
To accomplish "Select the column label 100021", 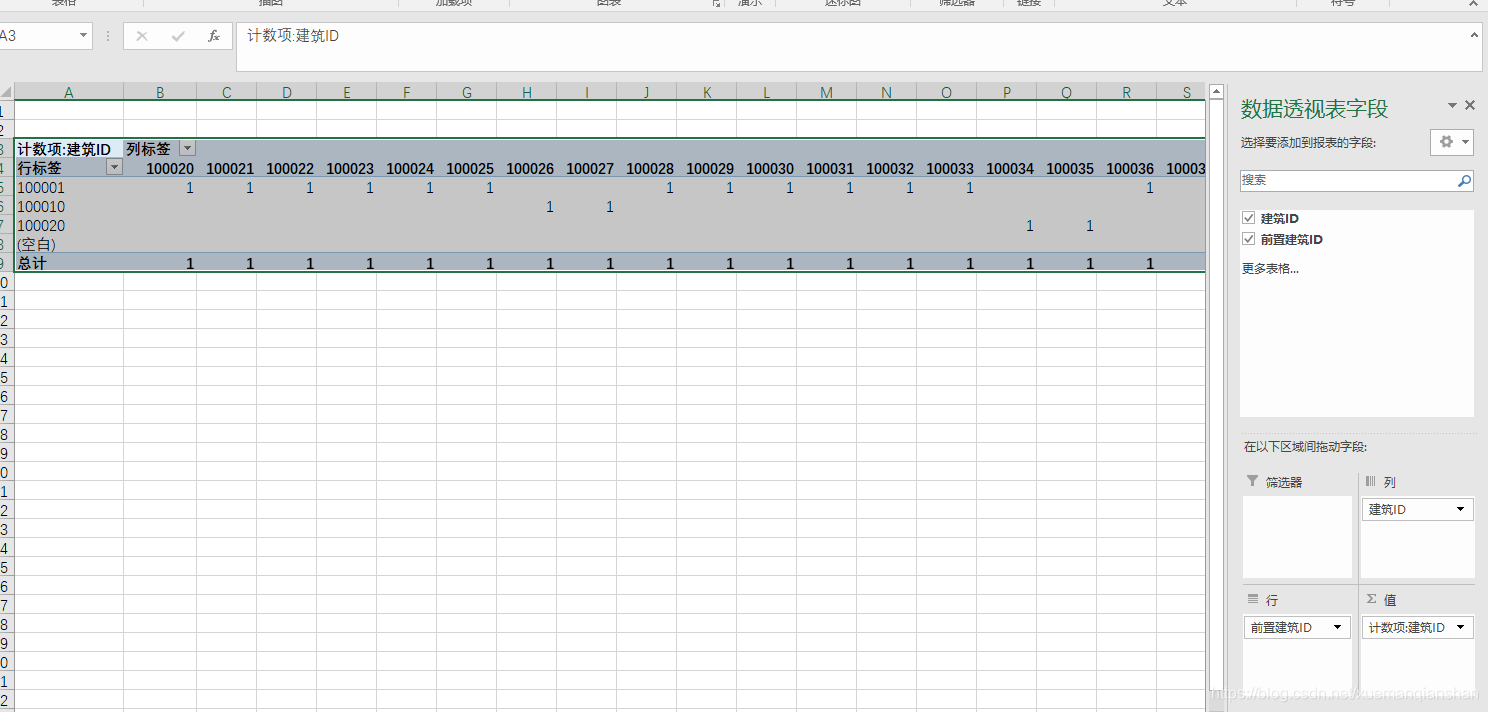I will click(230, 168).
